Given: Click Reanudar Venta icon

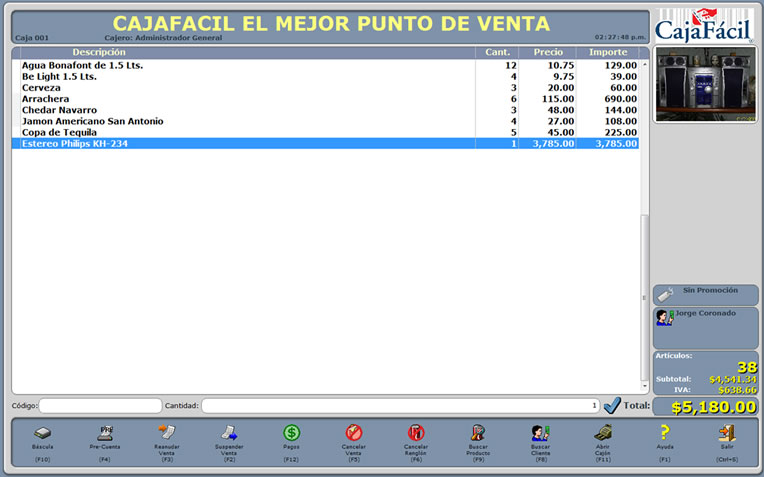Looking at the screenshot, I should coord(167,433).
